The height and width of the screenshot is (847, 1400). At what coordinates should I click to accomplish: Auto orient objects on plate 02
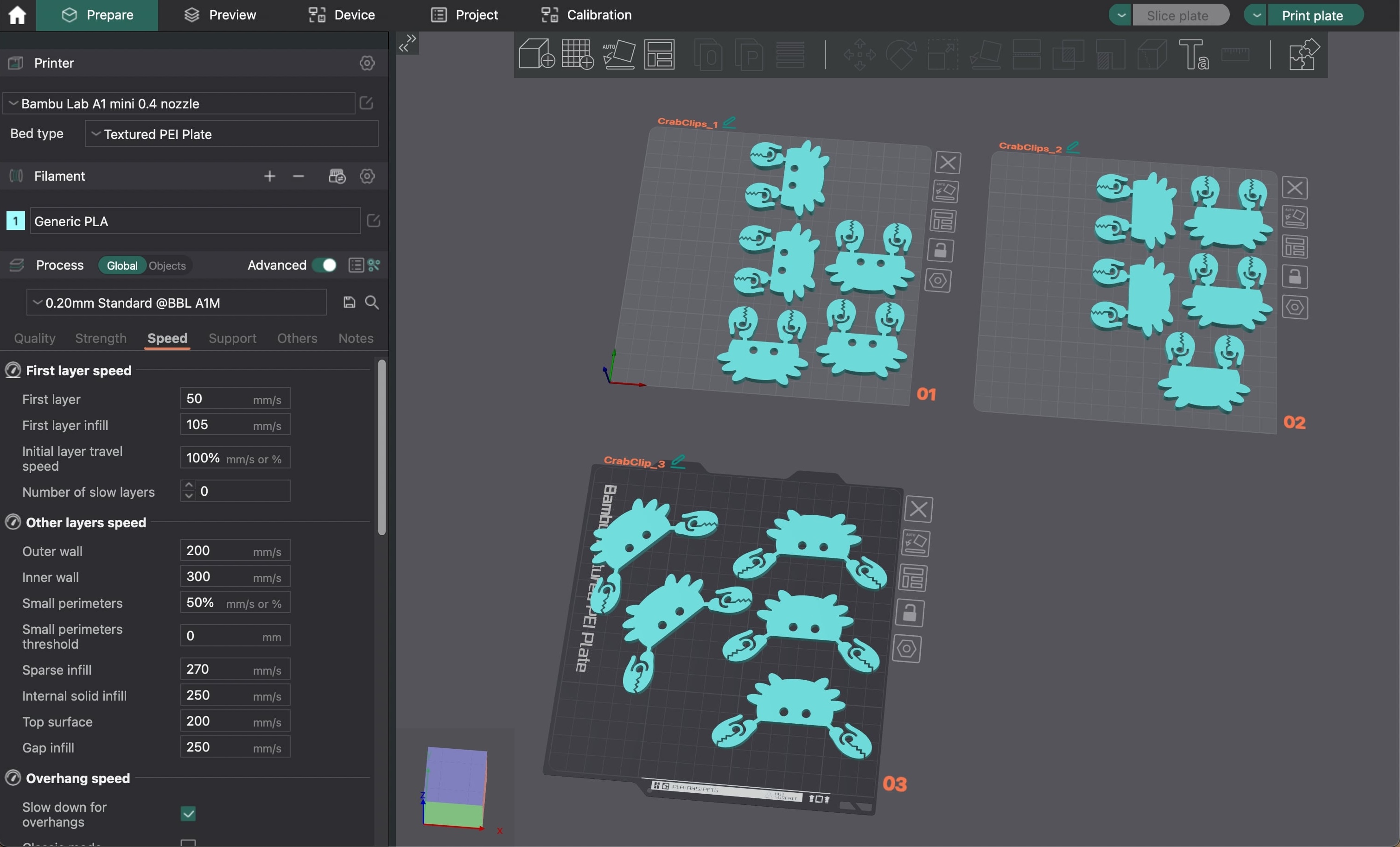1295,218
